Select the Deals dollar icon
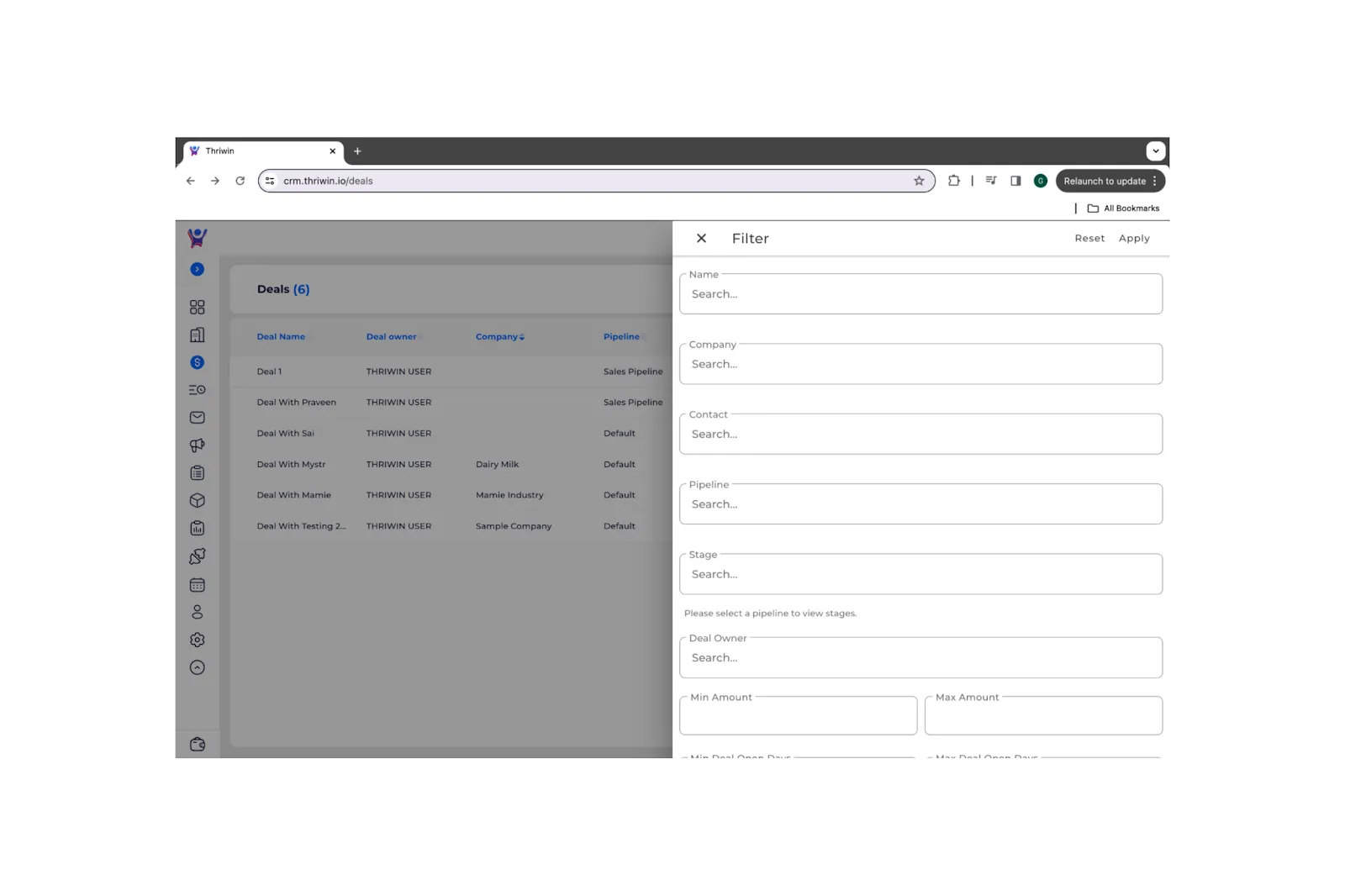1345x896 pixels. pos(198,363)
